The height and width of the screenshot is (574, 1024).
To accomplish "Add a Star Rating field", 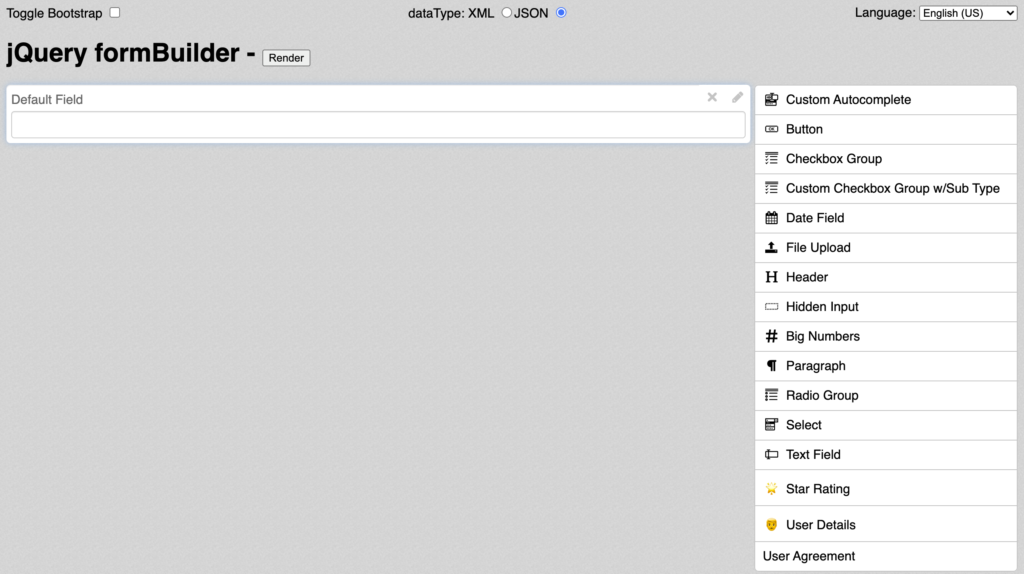I will pyautogui.click(x=886, y=488).
